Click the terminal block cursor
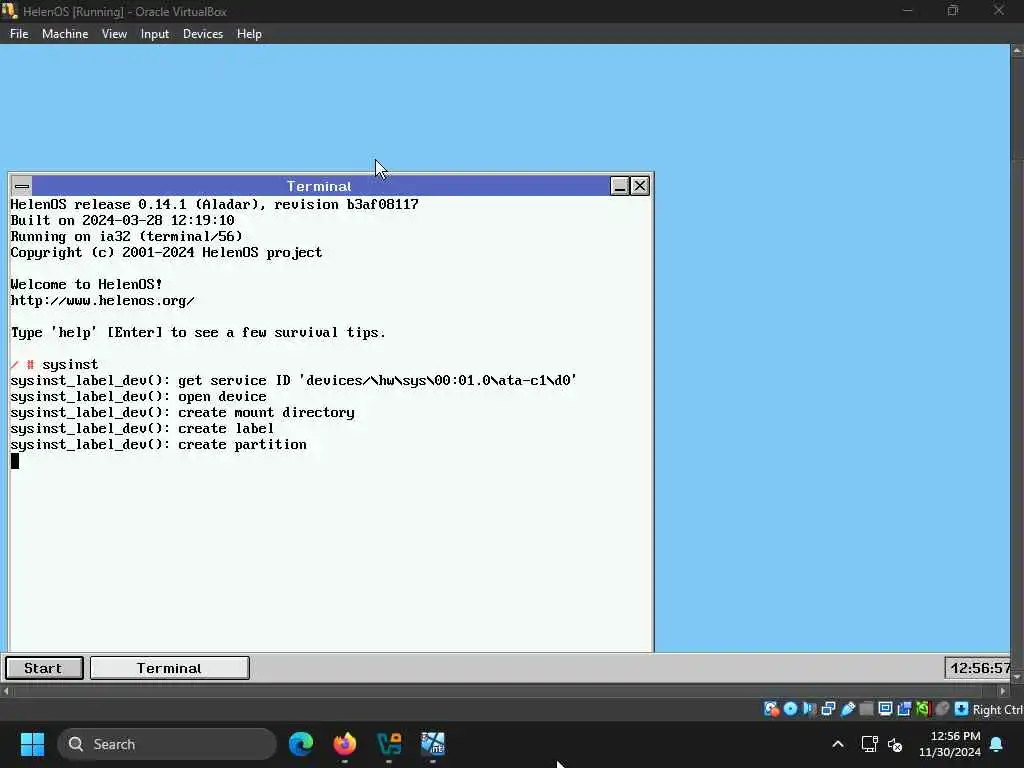The width and height of the screenshot is (1024, 768). pyautogui.click(x=15, y=461)
